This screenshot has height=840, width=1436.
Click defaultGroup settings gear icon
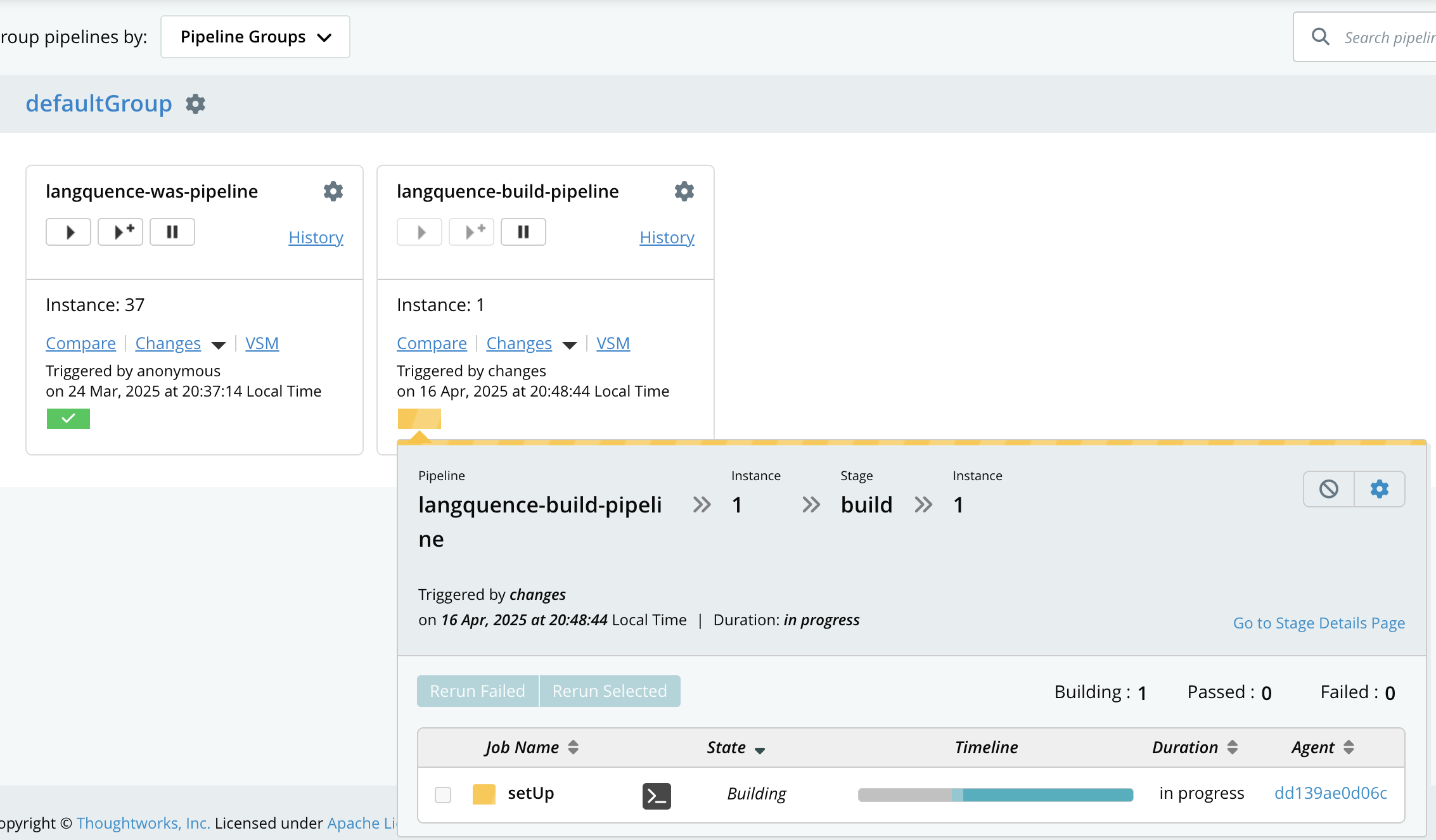pyautogui.click(x=195, y=104)
